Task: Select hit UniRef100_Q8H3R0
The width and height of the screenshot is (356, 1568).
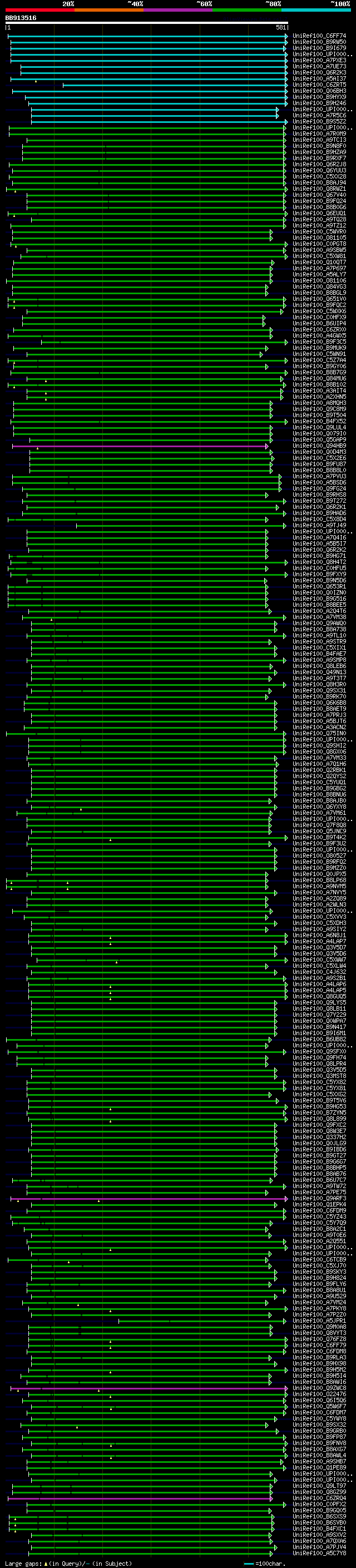Action: (x=319, y=685)
